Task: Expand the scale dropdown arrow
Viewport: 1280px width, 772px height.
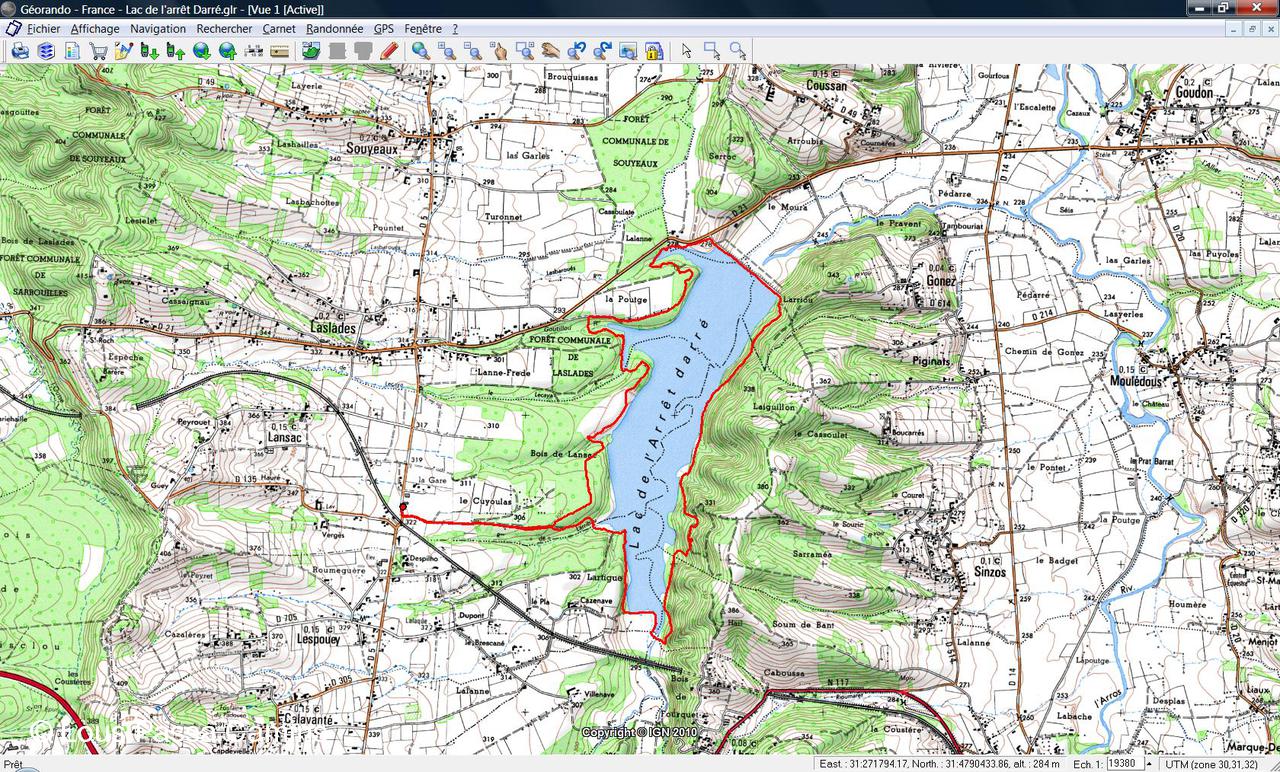Action: [1149, 763]
